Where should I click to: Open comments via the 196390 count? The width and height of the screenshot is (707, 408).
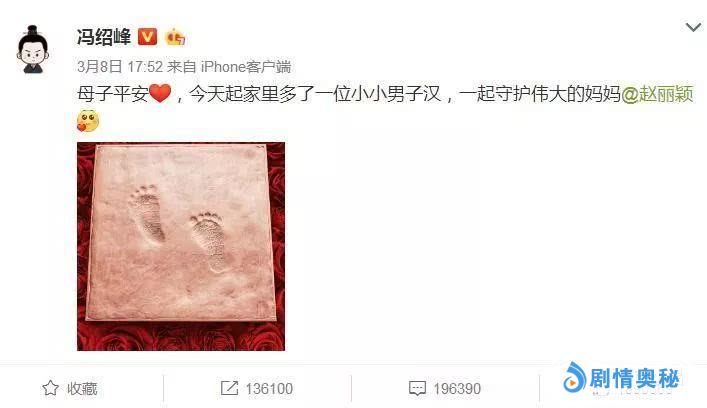[457, 389]
